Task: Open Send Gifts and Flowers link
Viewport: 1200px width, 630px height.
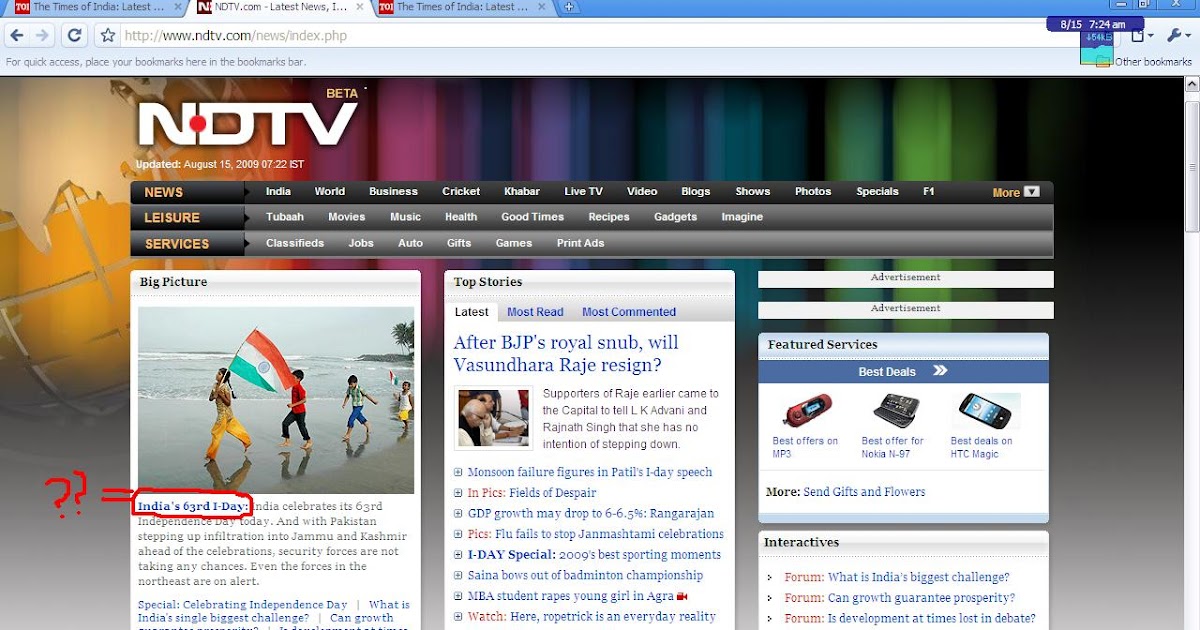Action: click(864, 492)
